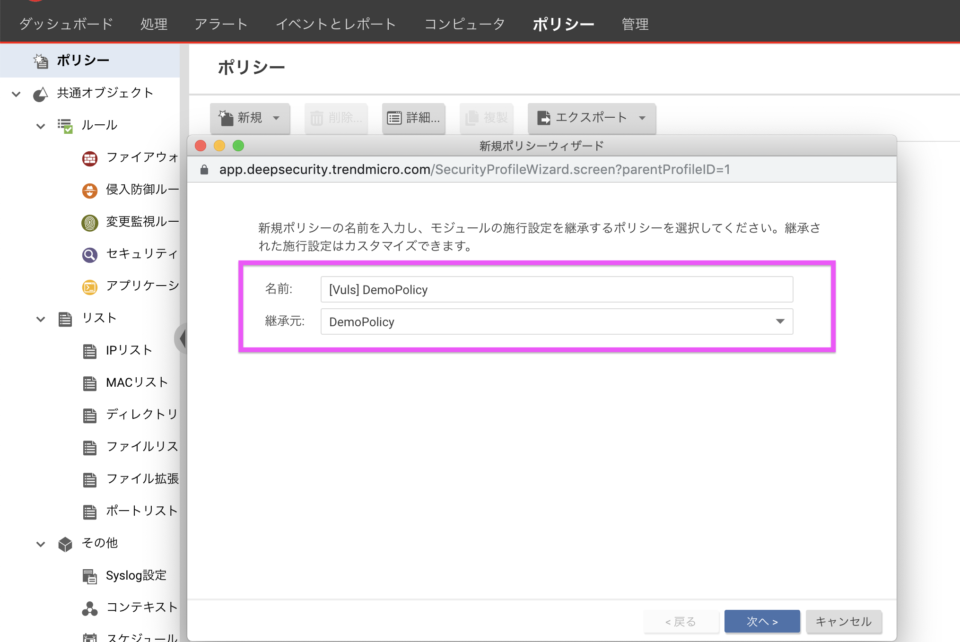
Task: Open ポートリスト from the lists section
Action: pos(88,510)
